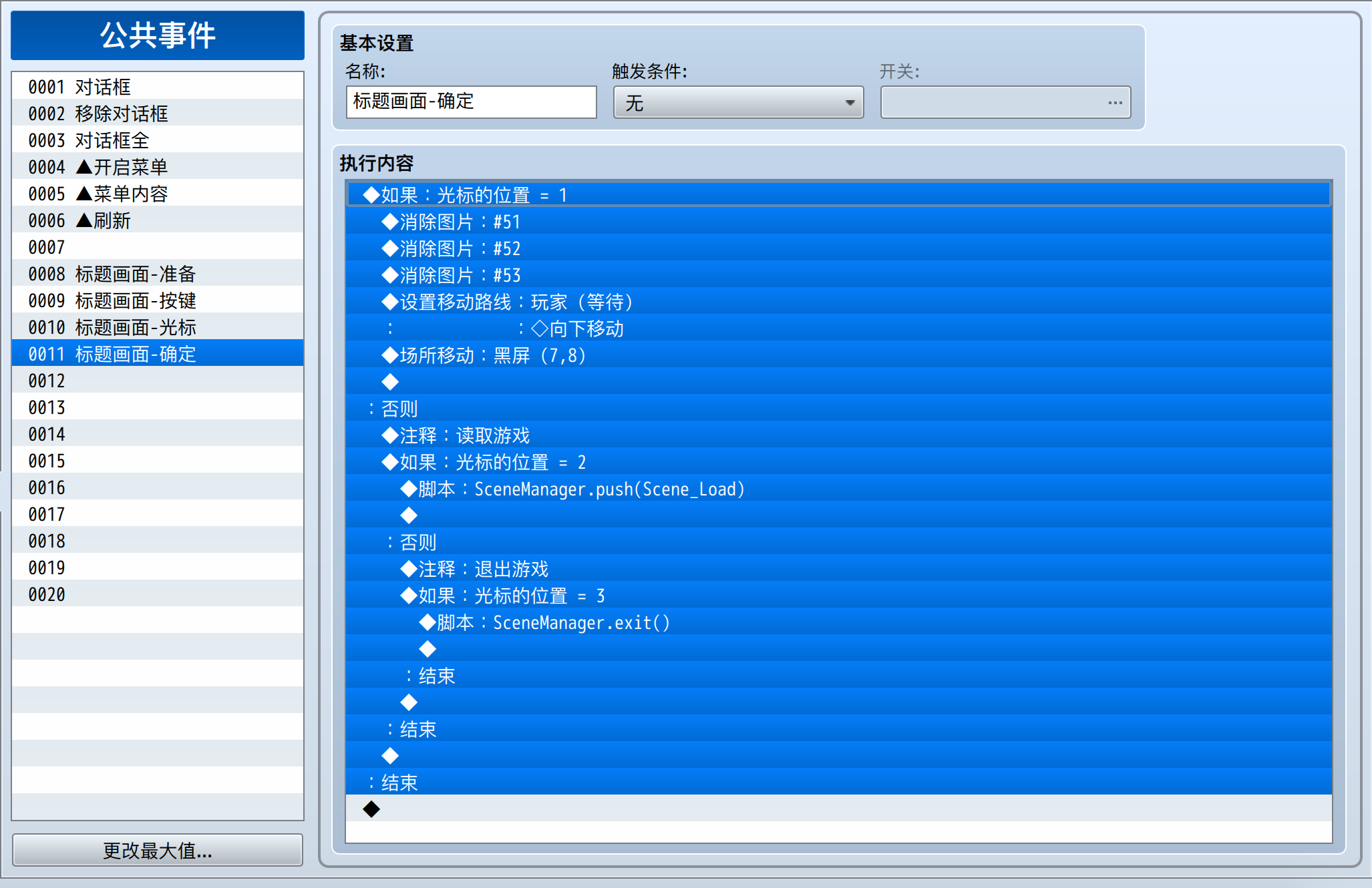Select common event 0002 移除对话框

158,113
